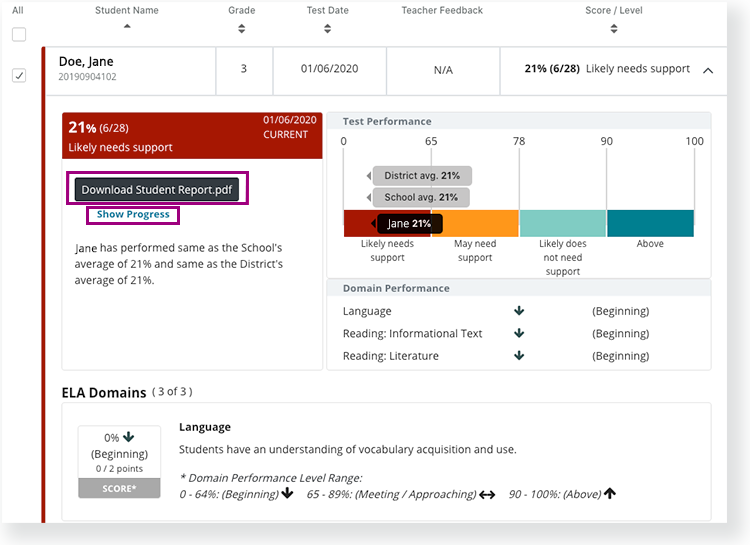Click down arrow in Language domain row
The image size is (750, 545).
tap(519, 311)
